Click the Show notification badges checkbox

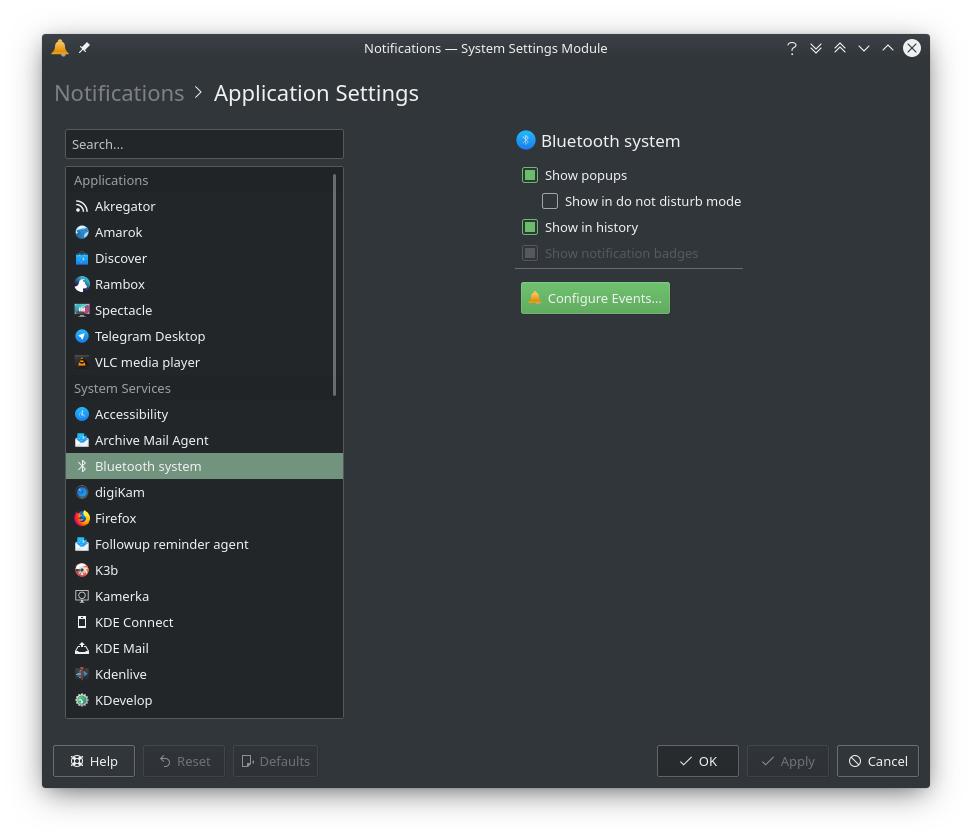530,254
